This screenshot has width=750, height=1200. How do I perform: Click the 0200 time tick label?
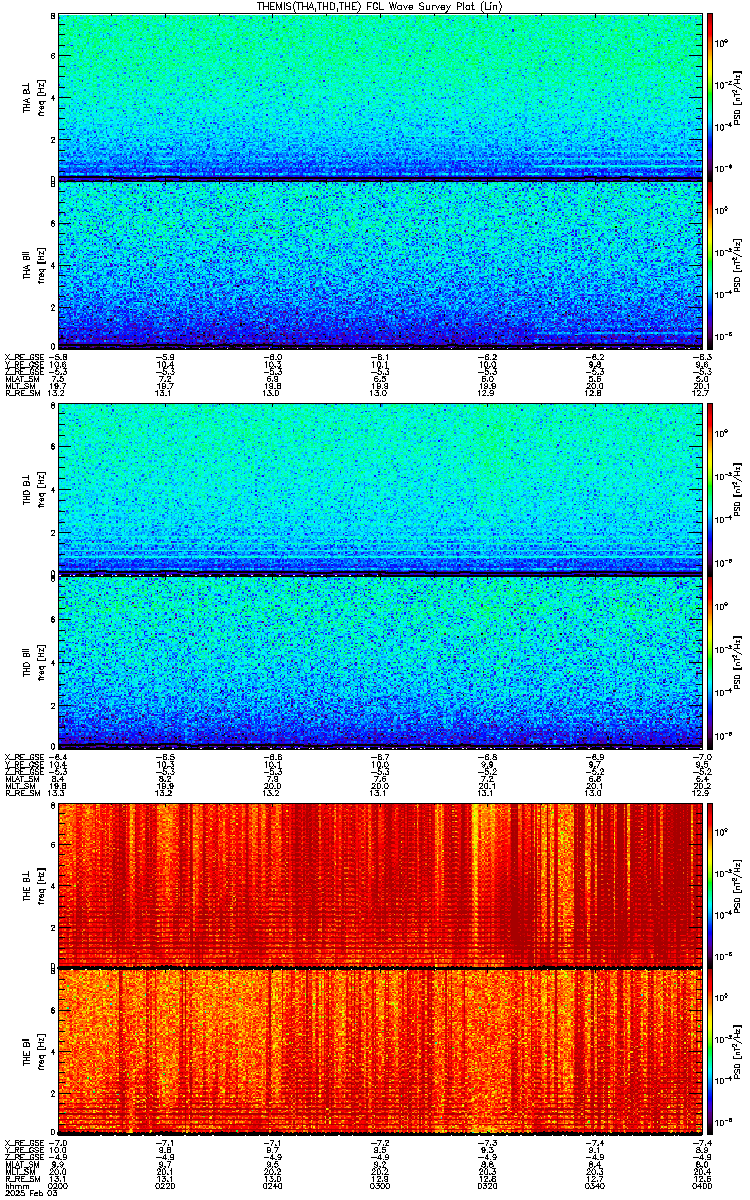pyautogui.click(x=60, y=1185)
